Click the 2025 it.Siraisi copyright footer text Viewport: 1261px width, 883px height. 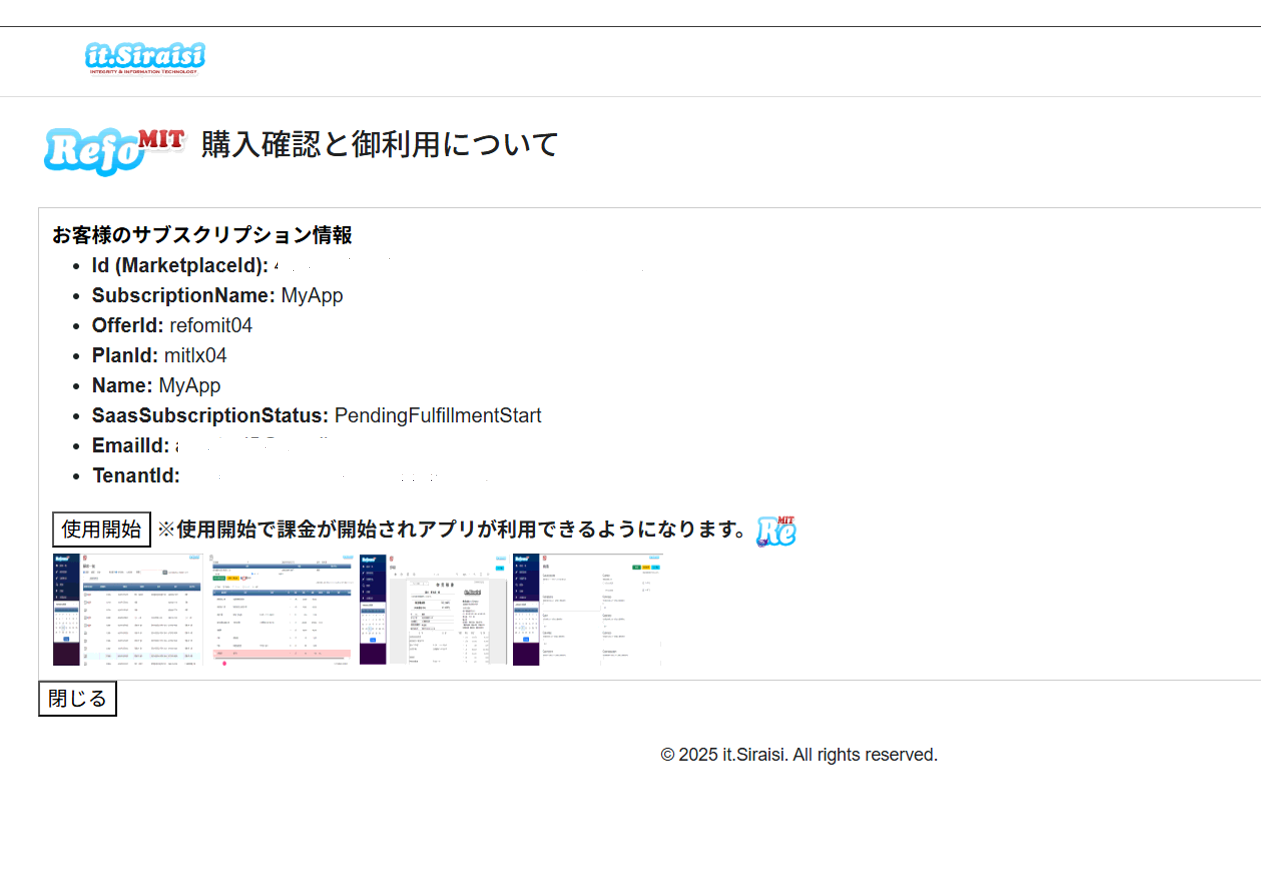click(798, 755)
